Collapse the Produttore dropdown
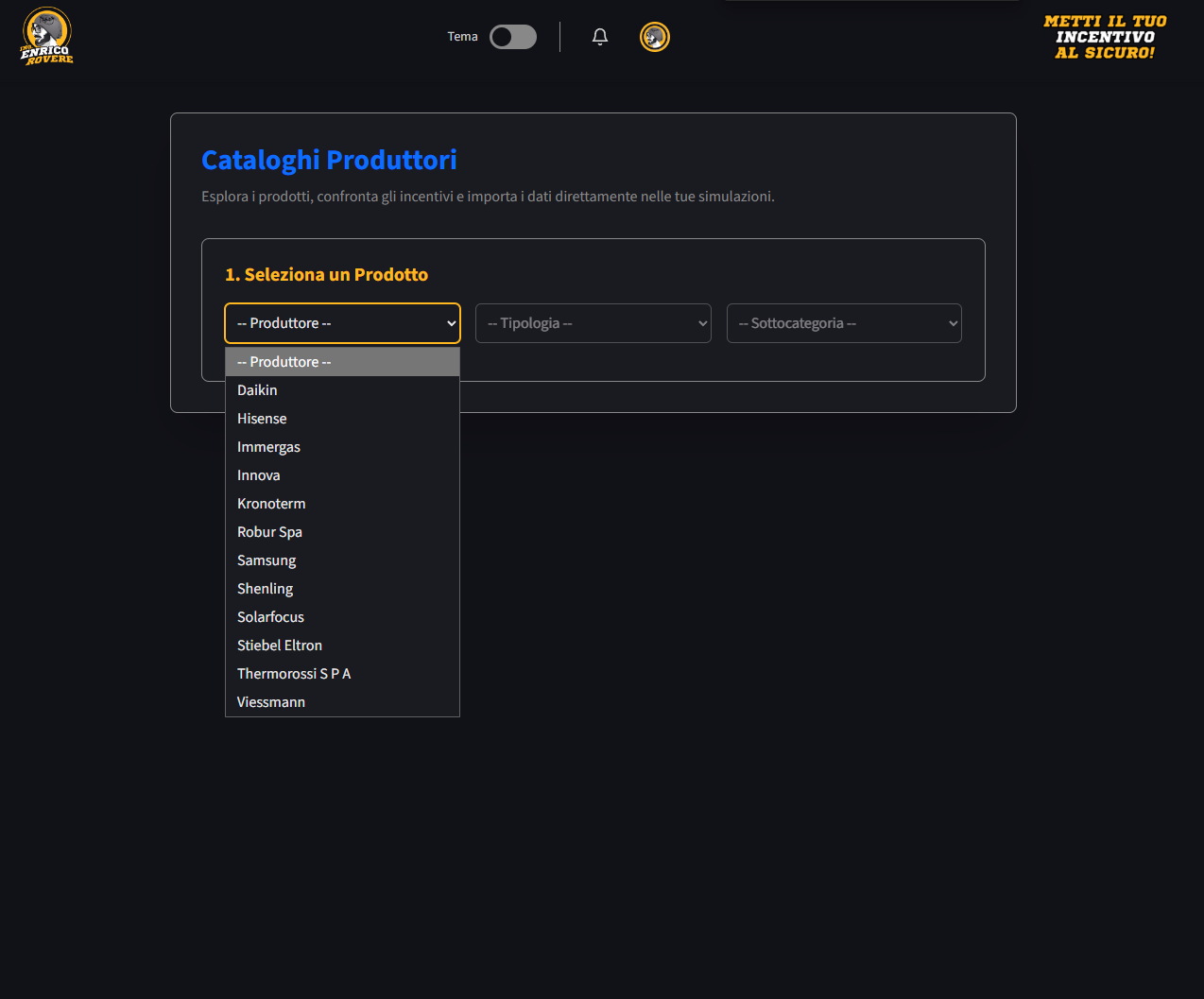The image size is (1204, 999). coord(342,323)
